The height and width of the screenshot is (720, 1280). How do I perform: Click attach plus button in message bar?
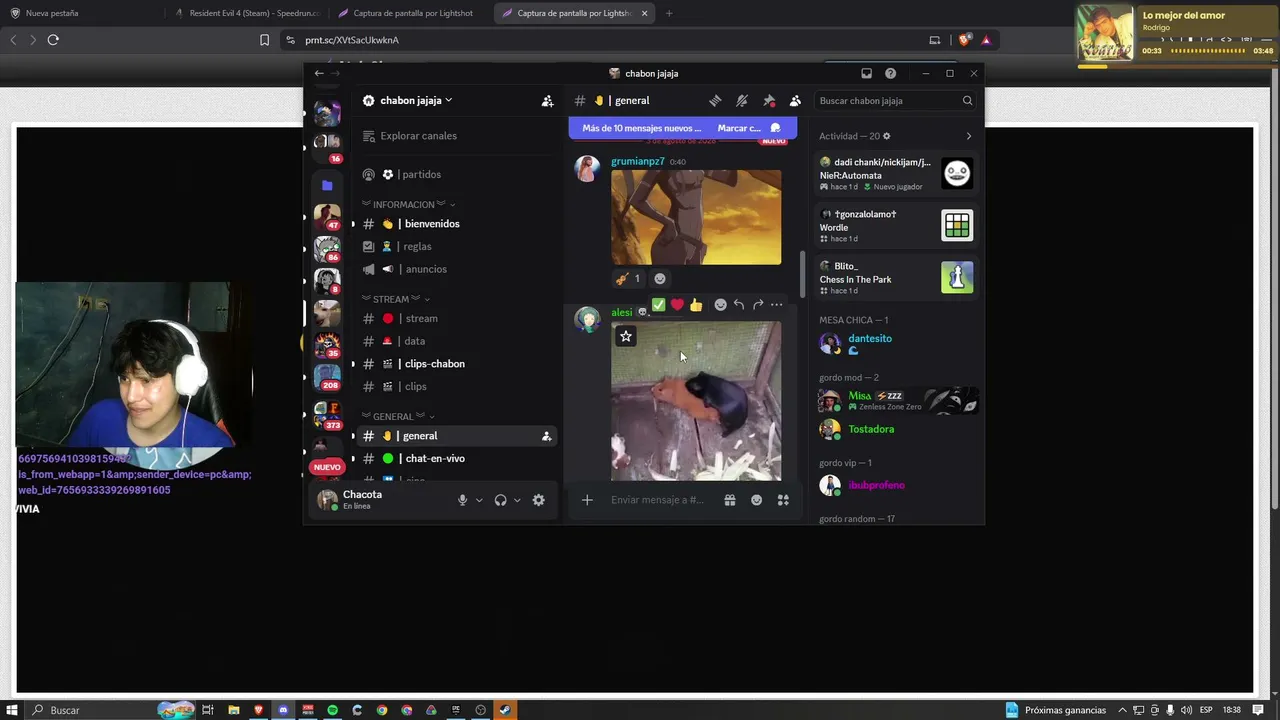(587, 500)
